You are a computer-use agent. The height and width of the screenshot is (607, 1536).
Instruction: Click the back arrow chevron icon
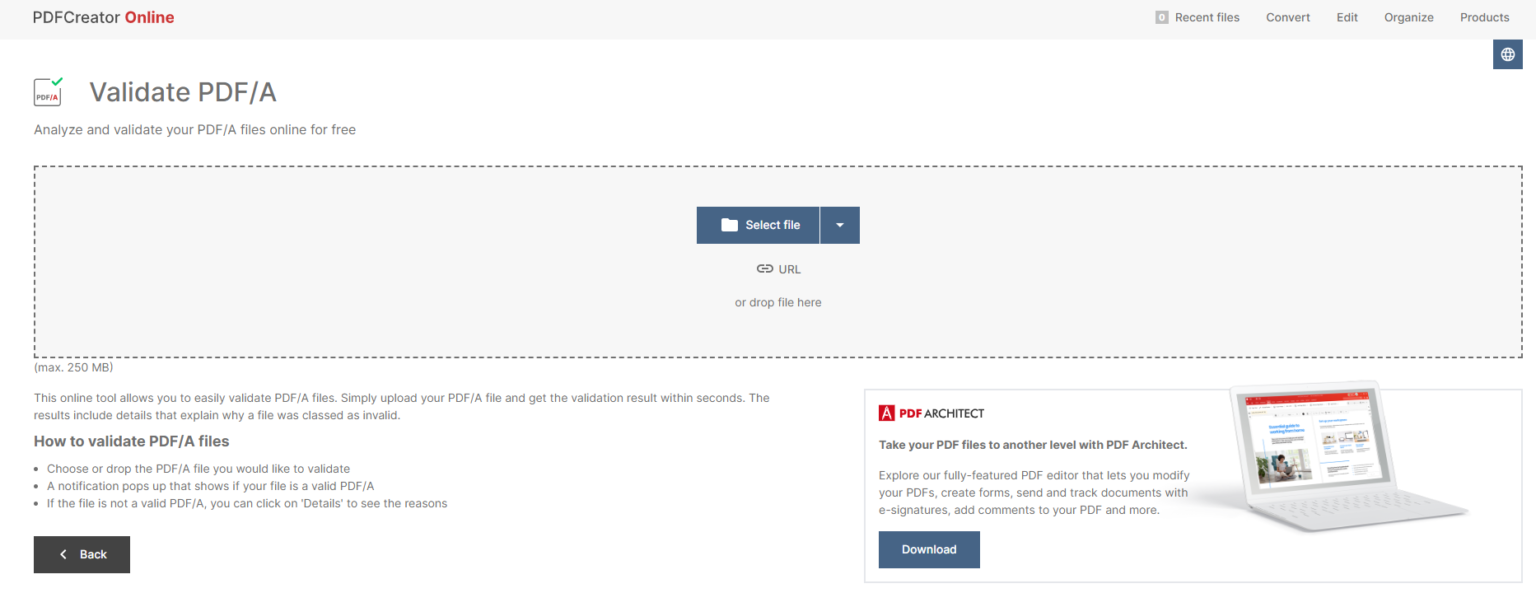[x=62, y=554]
